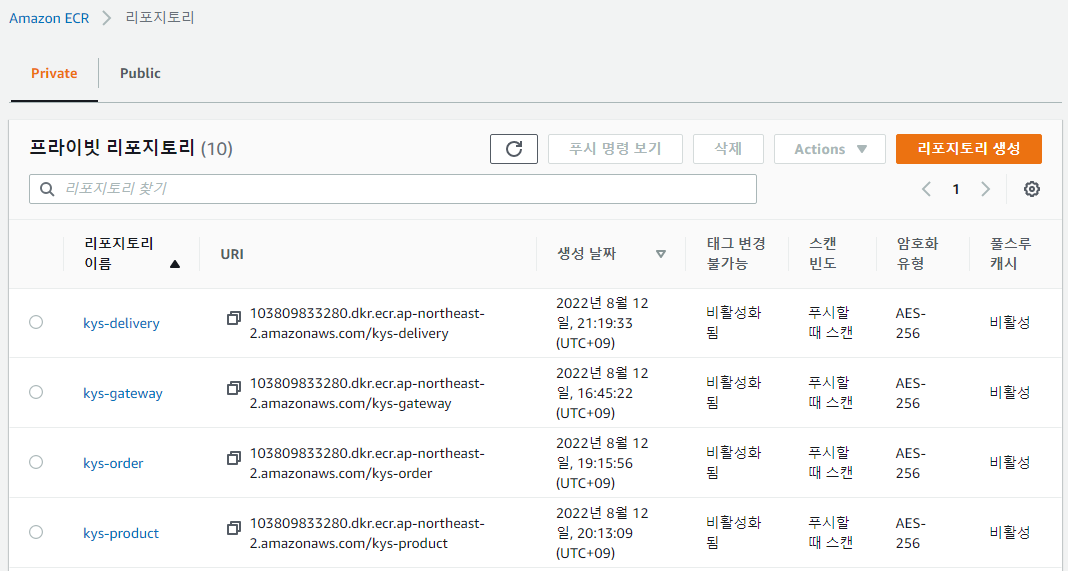Click creation date 20:13:09 cell
The height and width of the screenshot is (571, 1068).
(x=602, y=533)
